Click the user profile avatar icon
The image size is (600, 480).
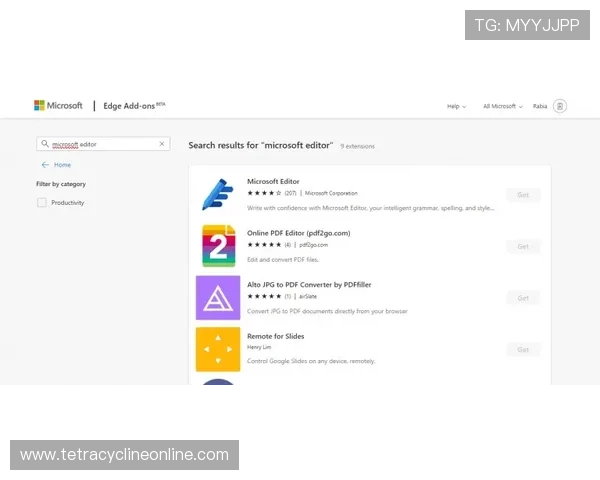point(559,106)
